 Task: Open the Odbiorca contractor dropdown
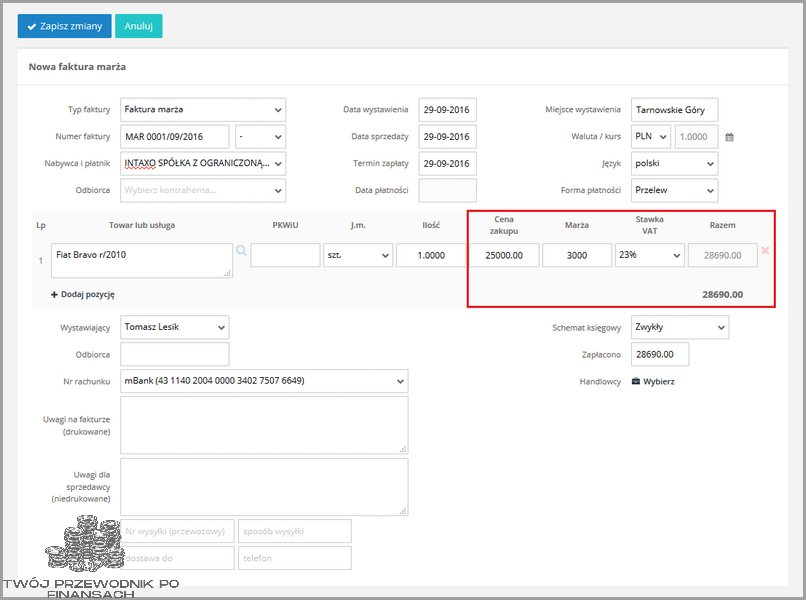coord(203,190)
